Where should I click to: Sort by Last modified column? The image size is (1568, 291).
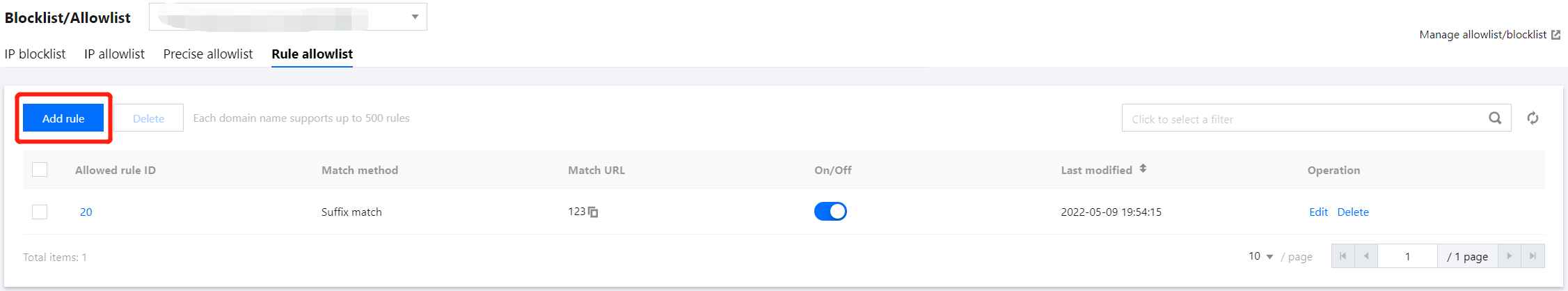click(1143, 169)
